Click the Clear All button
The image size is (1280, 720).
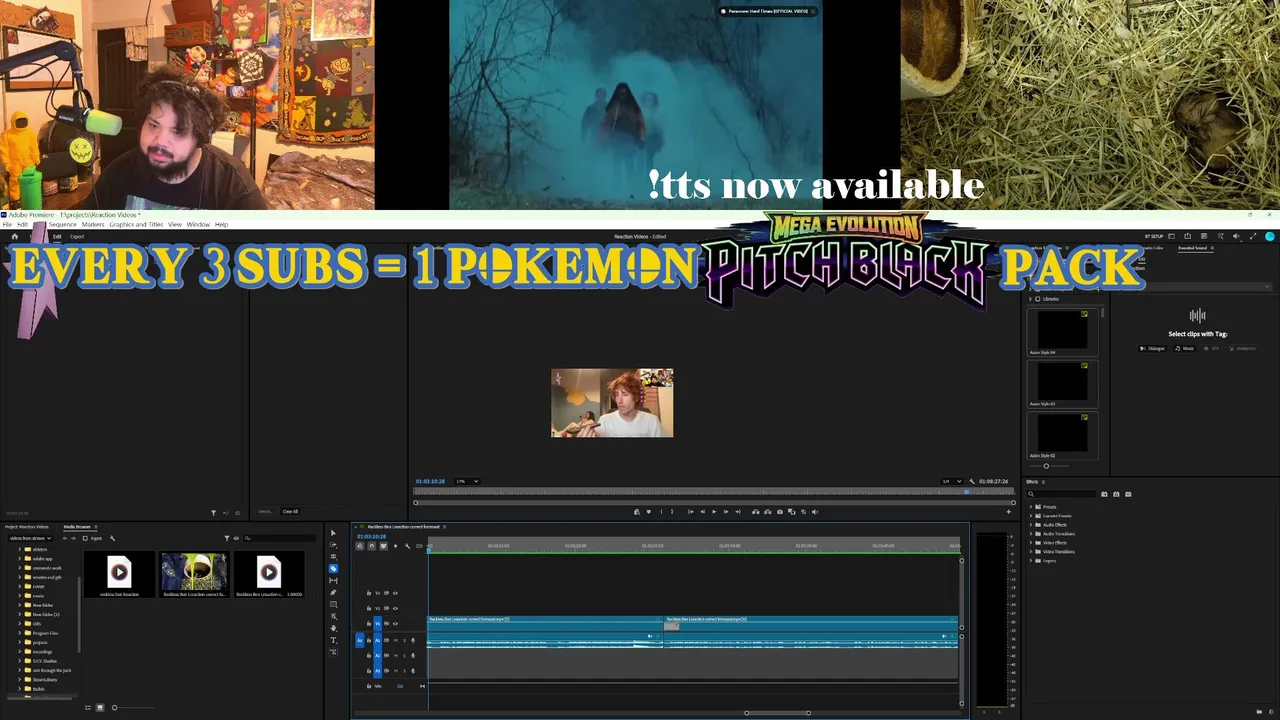[x=290, y=512]
